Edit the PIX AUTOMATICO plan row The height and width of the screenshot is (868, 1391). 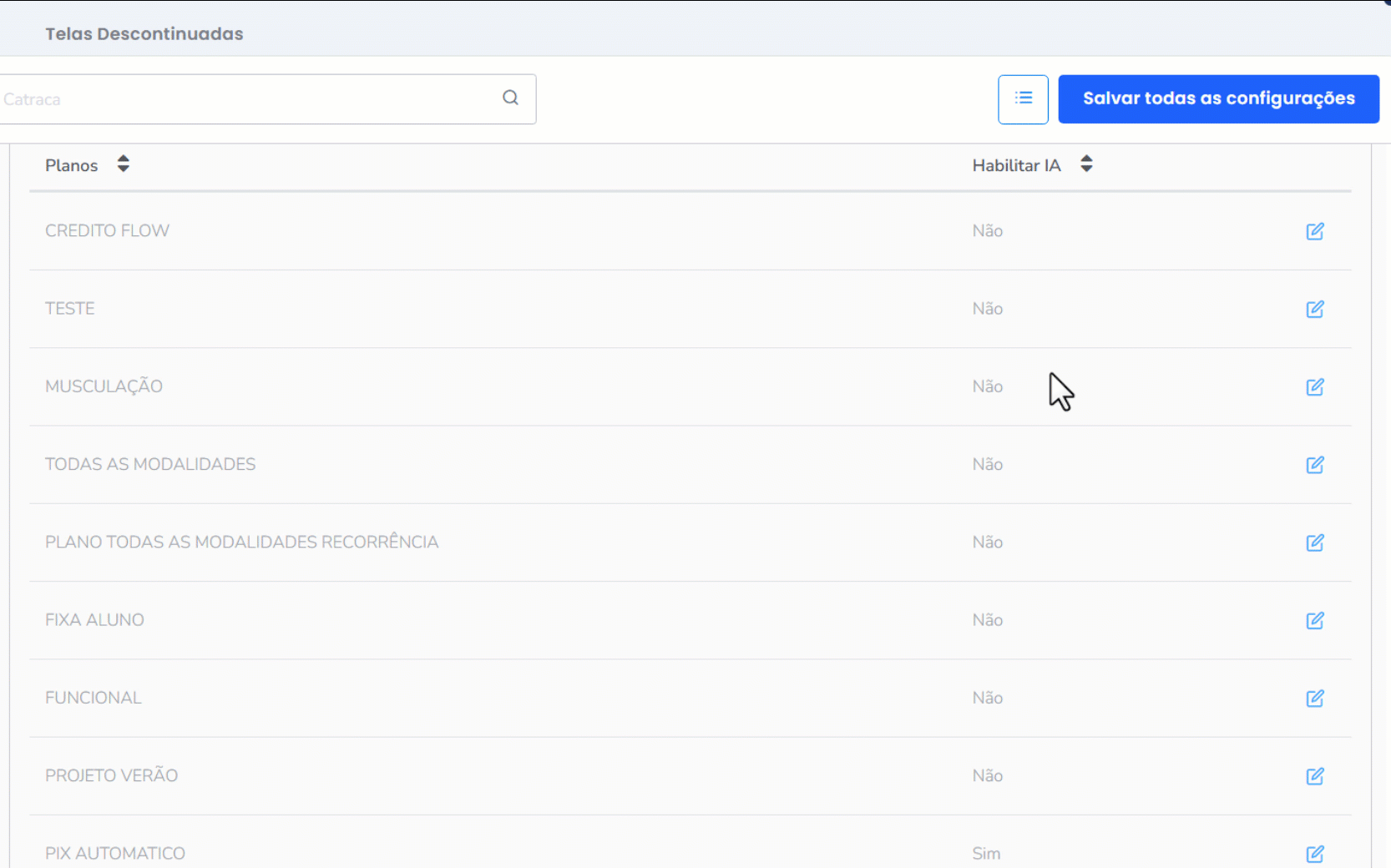pos(1314,854)
